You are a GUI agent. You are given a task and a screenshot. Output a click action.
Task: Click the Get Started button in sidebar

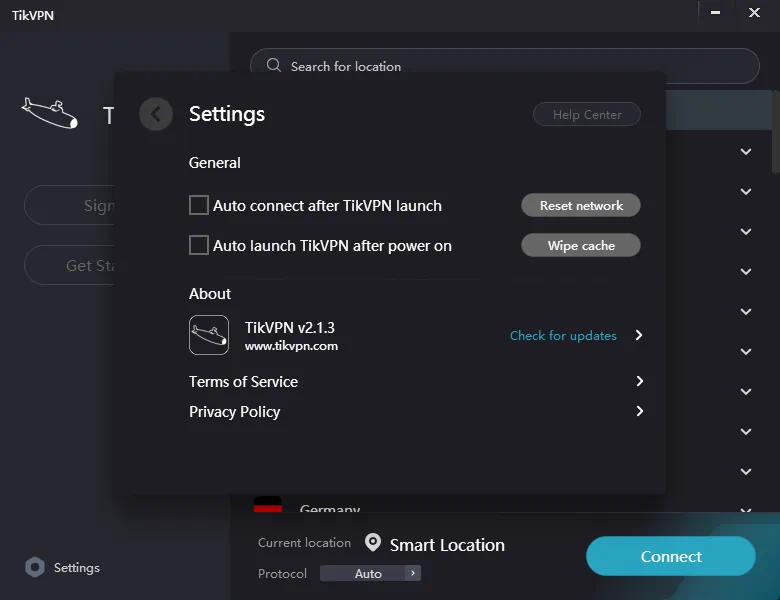[x=70, y=265]
